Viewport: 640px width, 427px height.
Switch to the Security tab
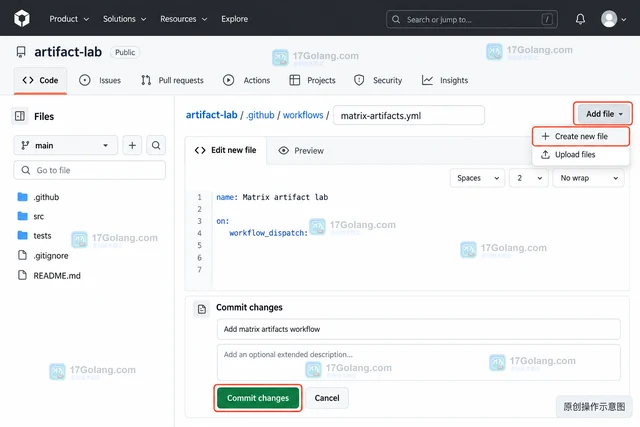378,80
